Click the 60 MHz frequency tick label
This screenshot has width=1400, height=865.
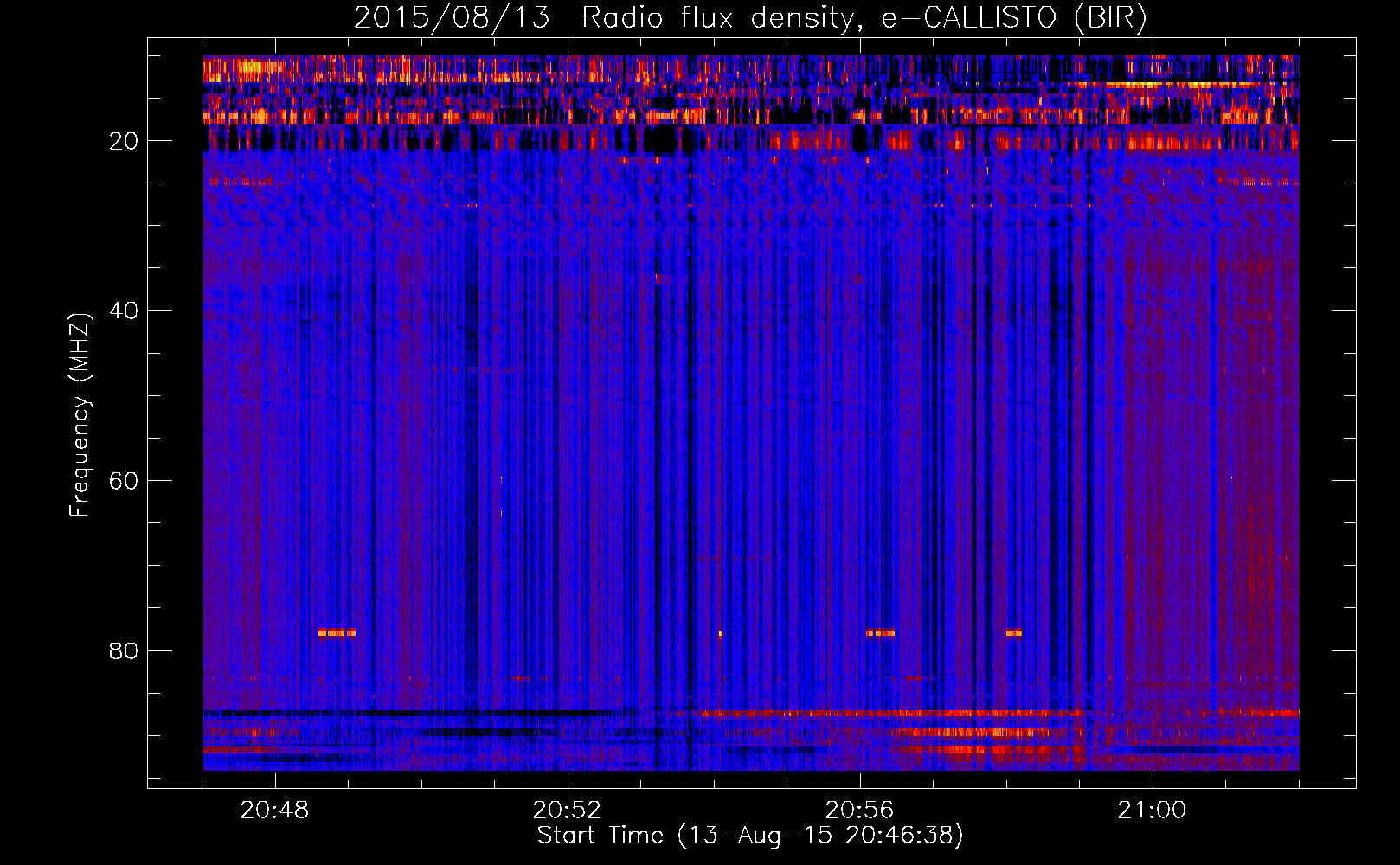(x=124, y=481)
